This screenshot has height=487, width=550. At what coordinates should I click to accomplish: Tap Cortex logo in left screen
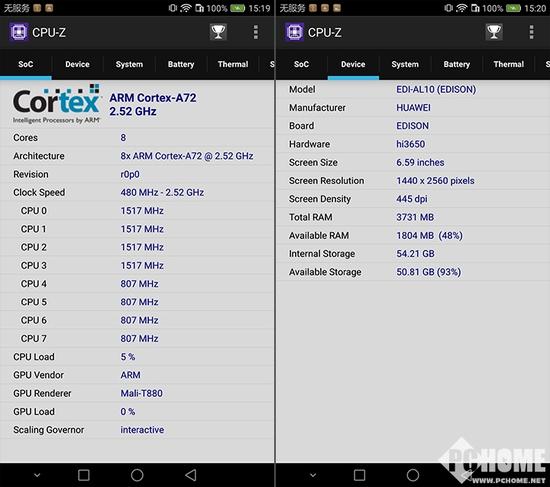(57, 104)
